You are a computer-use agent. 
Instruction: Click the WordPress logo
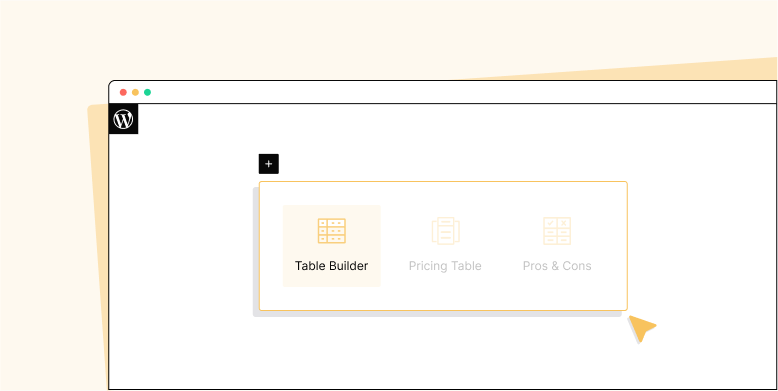[124, 120]
